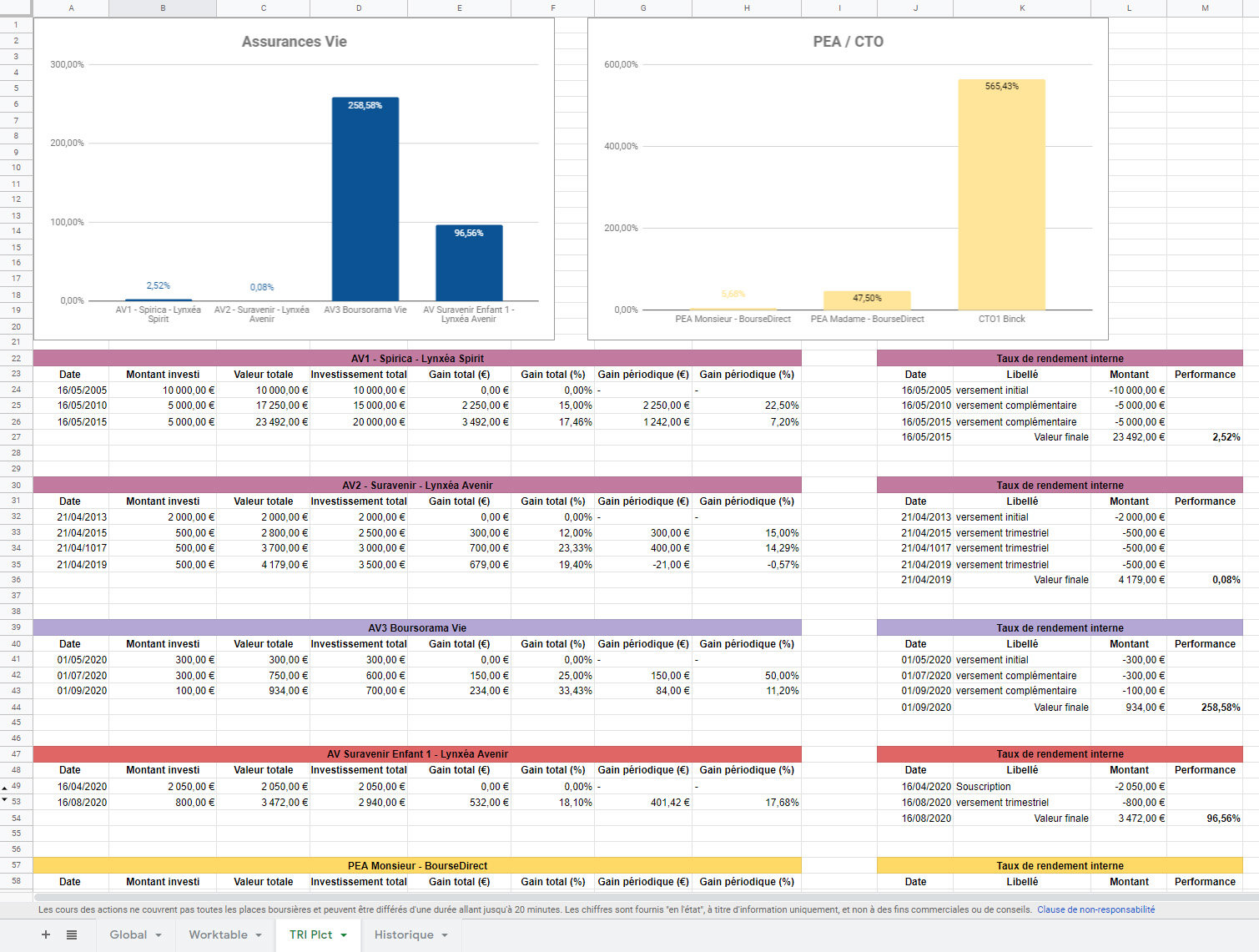Select the cell containing '3 492,00 €'
The image size is (1259, 952).
[459, 422]
